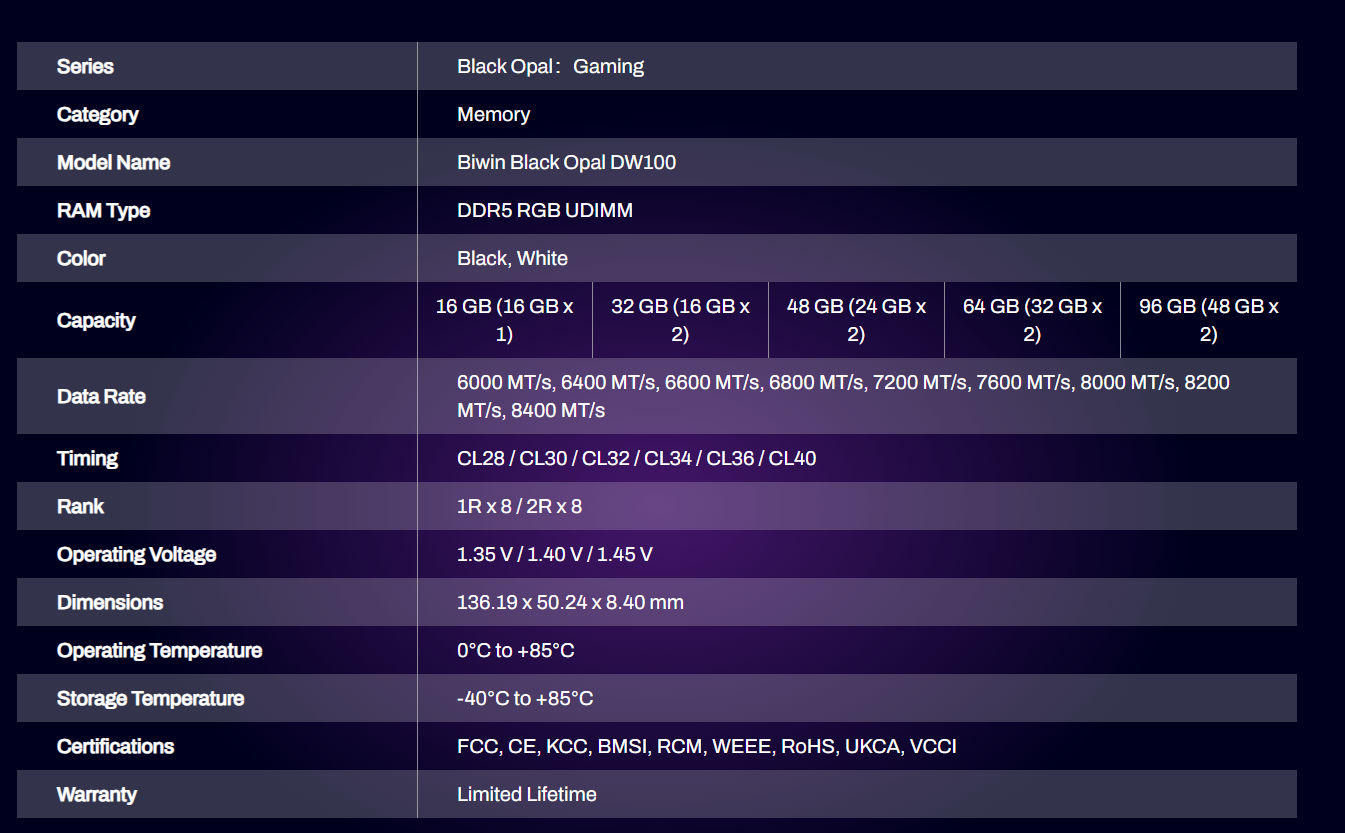Click the "Black, White" color value
This screenshot has height=833, width=1345.
[512, 259]
